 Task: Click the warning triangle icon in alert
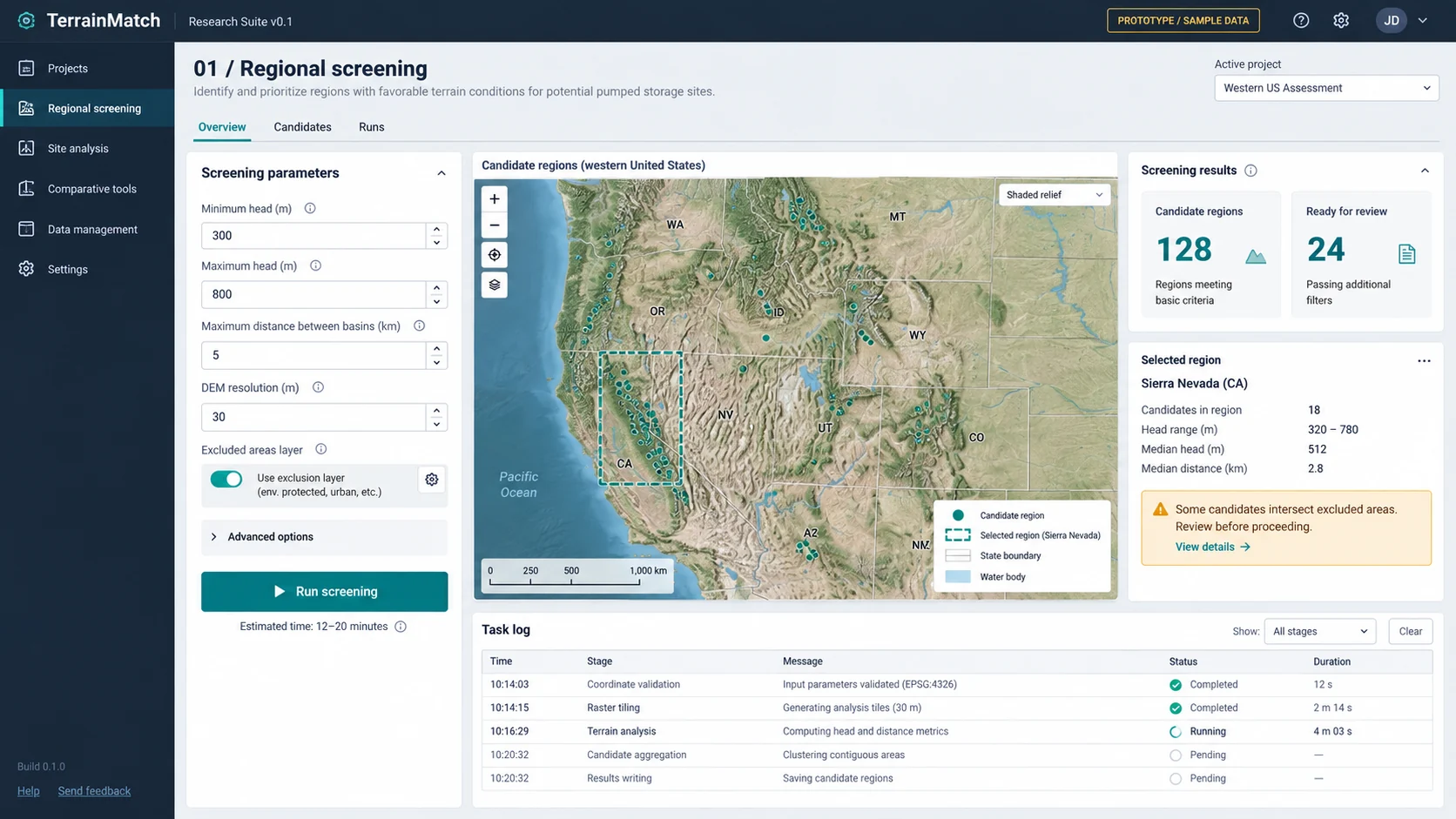coord(1160,509)
